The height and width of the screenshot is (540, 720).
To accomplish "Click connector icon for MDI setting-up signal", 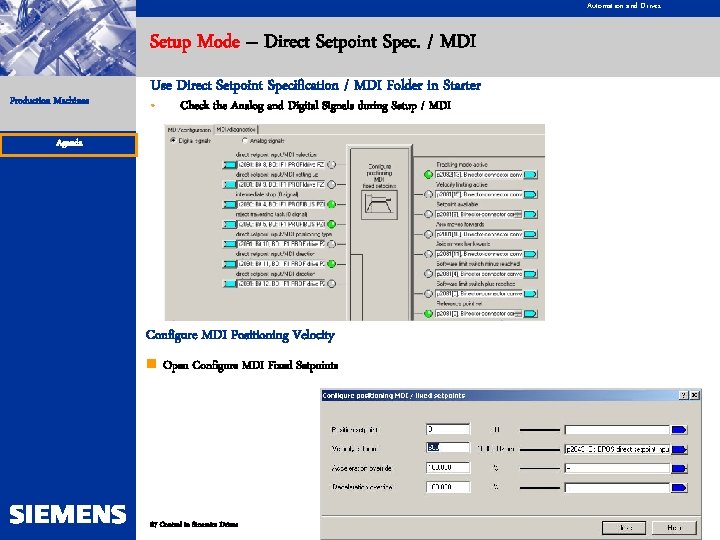I will [x=229, y=185].
